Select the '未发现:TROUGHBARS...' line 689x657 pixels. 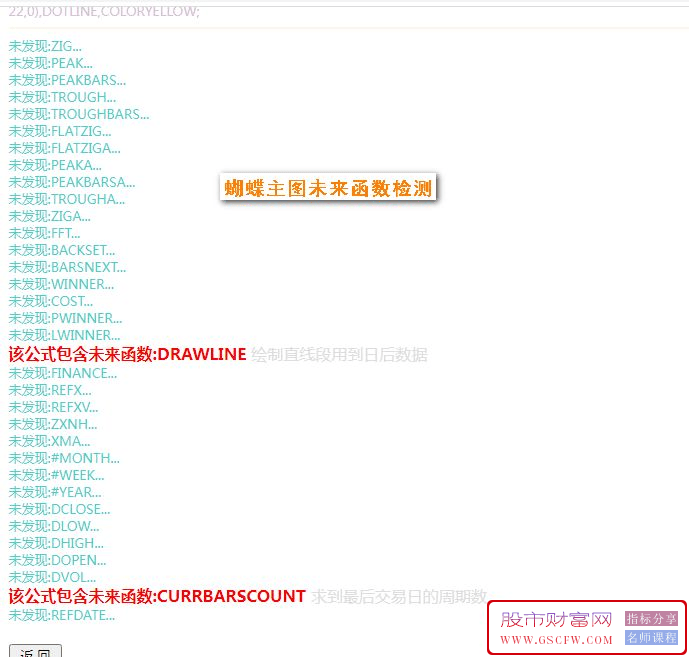(79, 114)
